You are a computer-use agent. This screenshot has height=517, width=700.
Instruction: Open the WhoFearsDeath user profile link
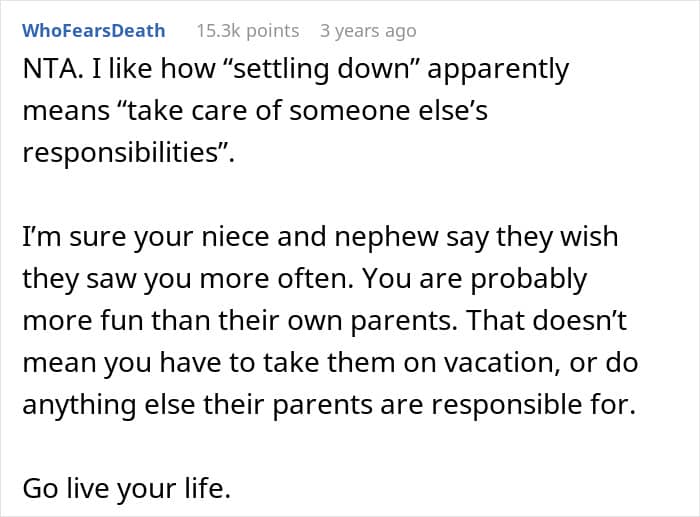[94, 31]
